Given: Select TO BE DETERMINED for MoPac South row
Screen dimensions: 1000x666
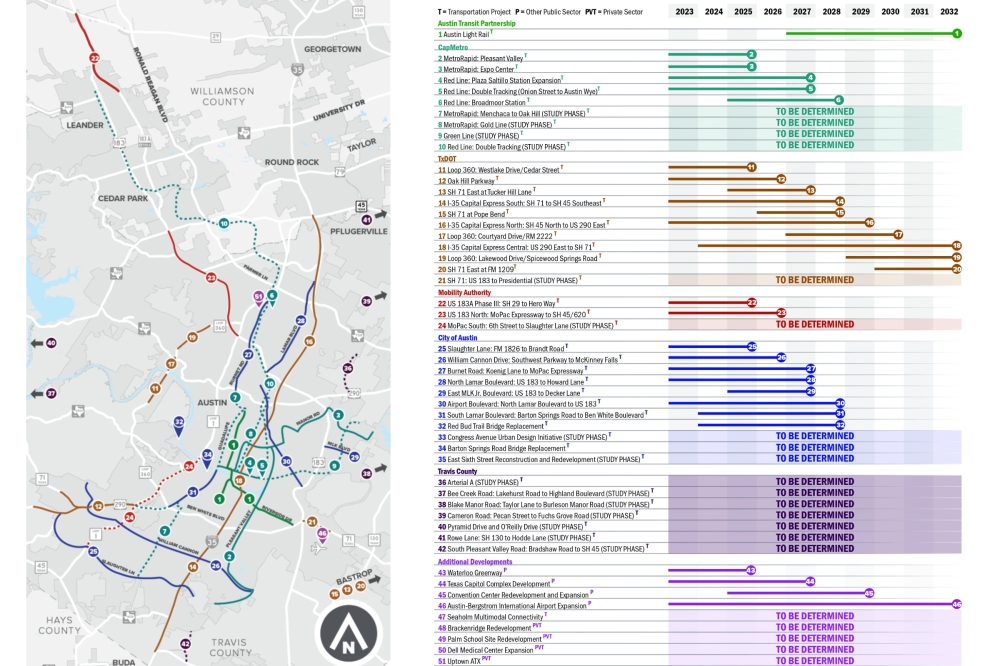Looking at the screenshot, I should click(x=814, y=325).
